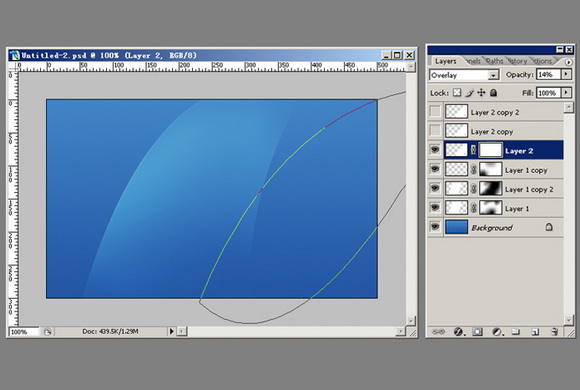Switch to the Paths tab
Image resolution: width=580 pixels, height=390 pixels.
pos(494,61)
